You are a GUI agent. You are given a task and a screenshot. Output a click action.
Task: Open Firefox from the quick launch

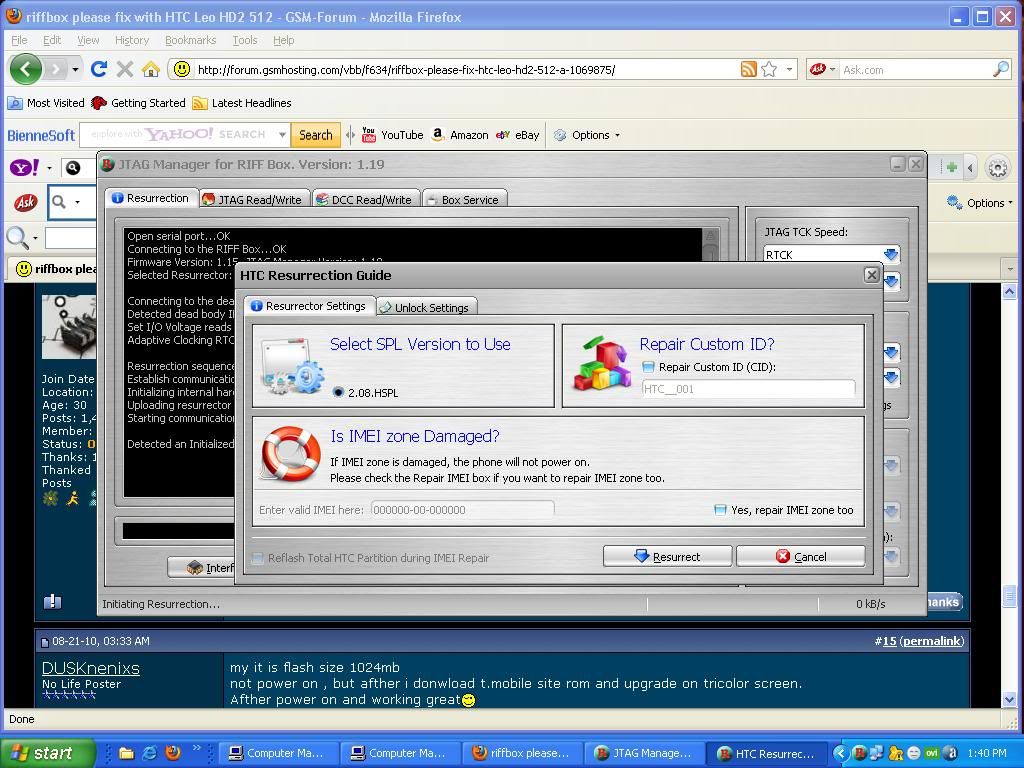coord(173,753)
